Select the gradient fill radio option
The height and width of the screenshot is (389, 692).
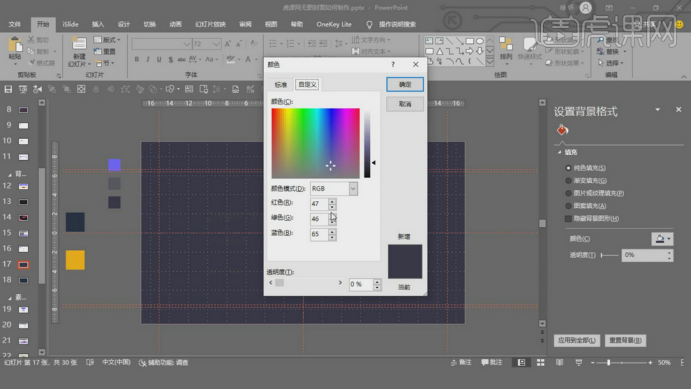point(568,181)
